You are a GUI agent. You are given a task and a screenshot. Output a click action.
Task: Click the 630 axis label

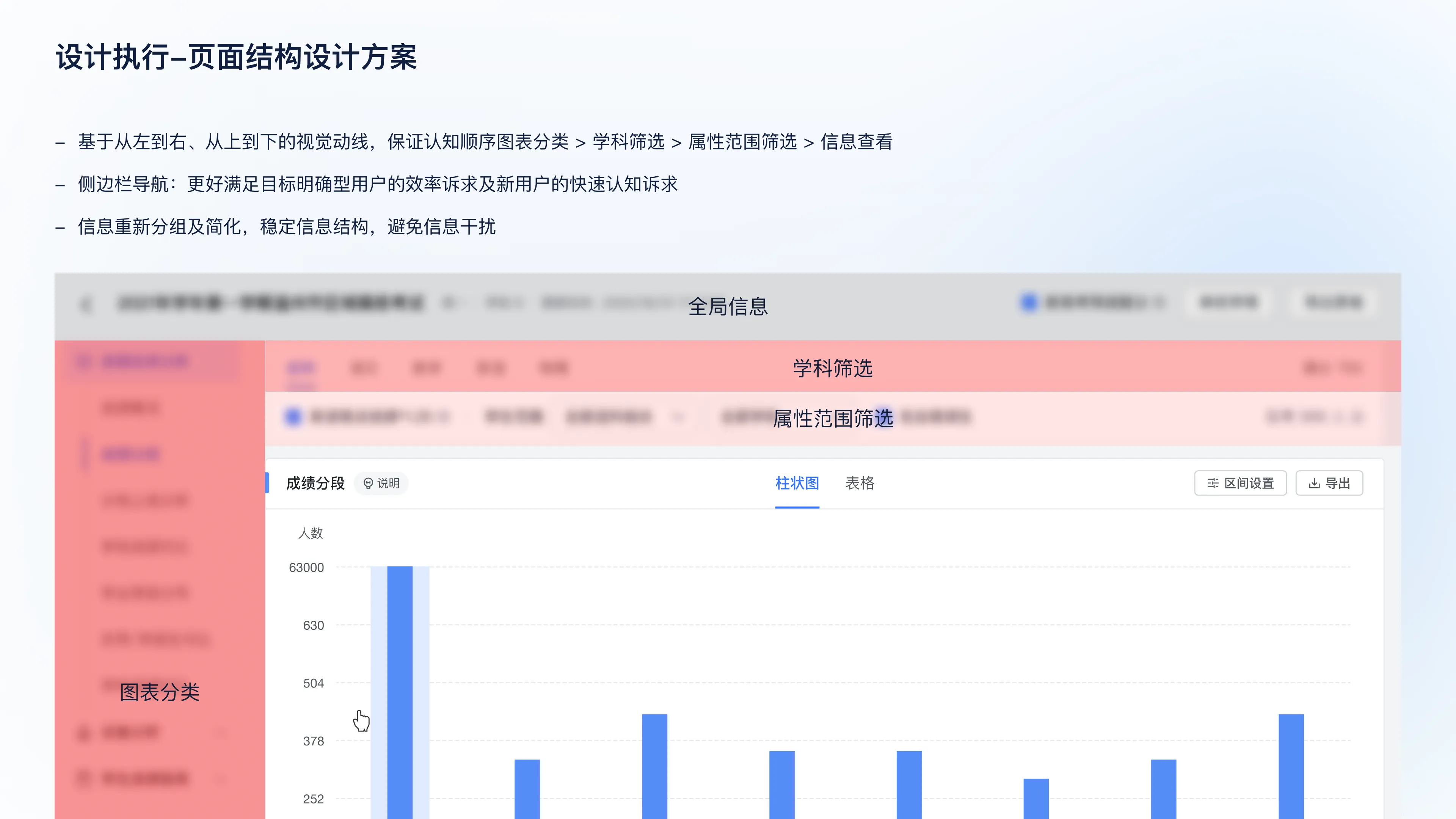coord(313,626)
